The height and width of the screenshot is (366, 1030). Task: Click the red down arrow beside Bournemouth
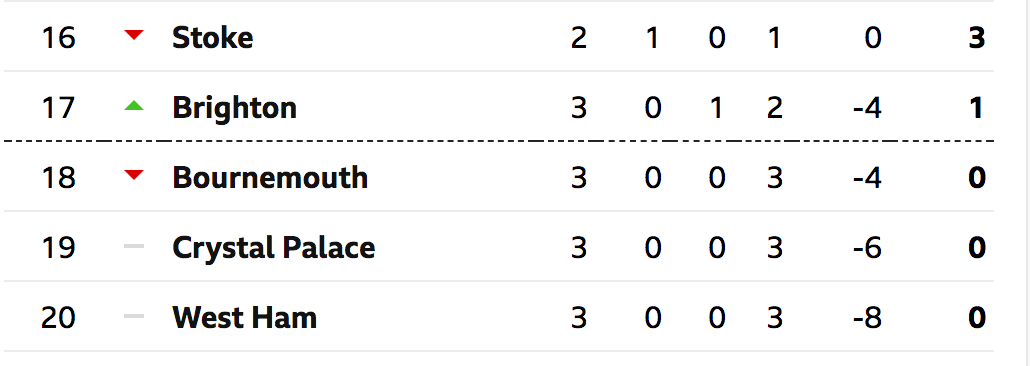[x=134, y=174]
